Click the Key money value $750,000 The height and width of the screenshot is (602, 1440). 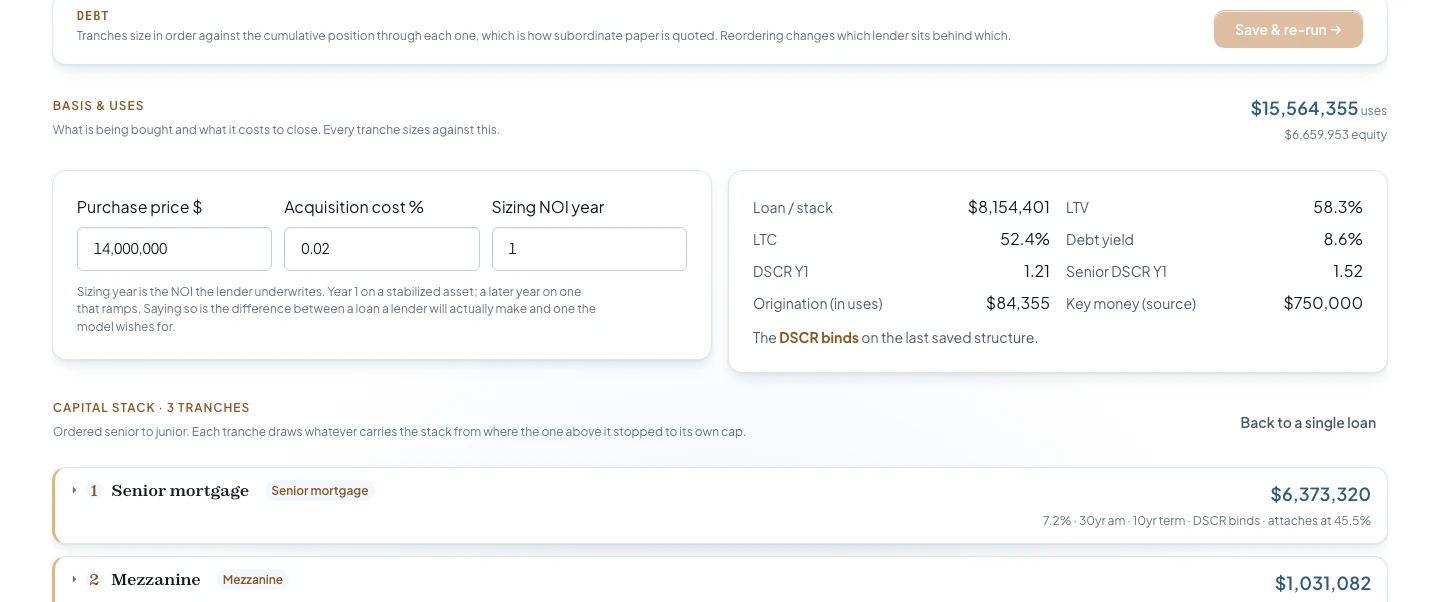click(x=1323, y=303)
